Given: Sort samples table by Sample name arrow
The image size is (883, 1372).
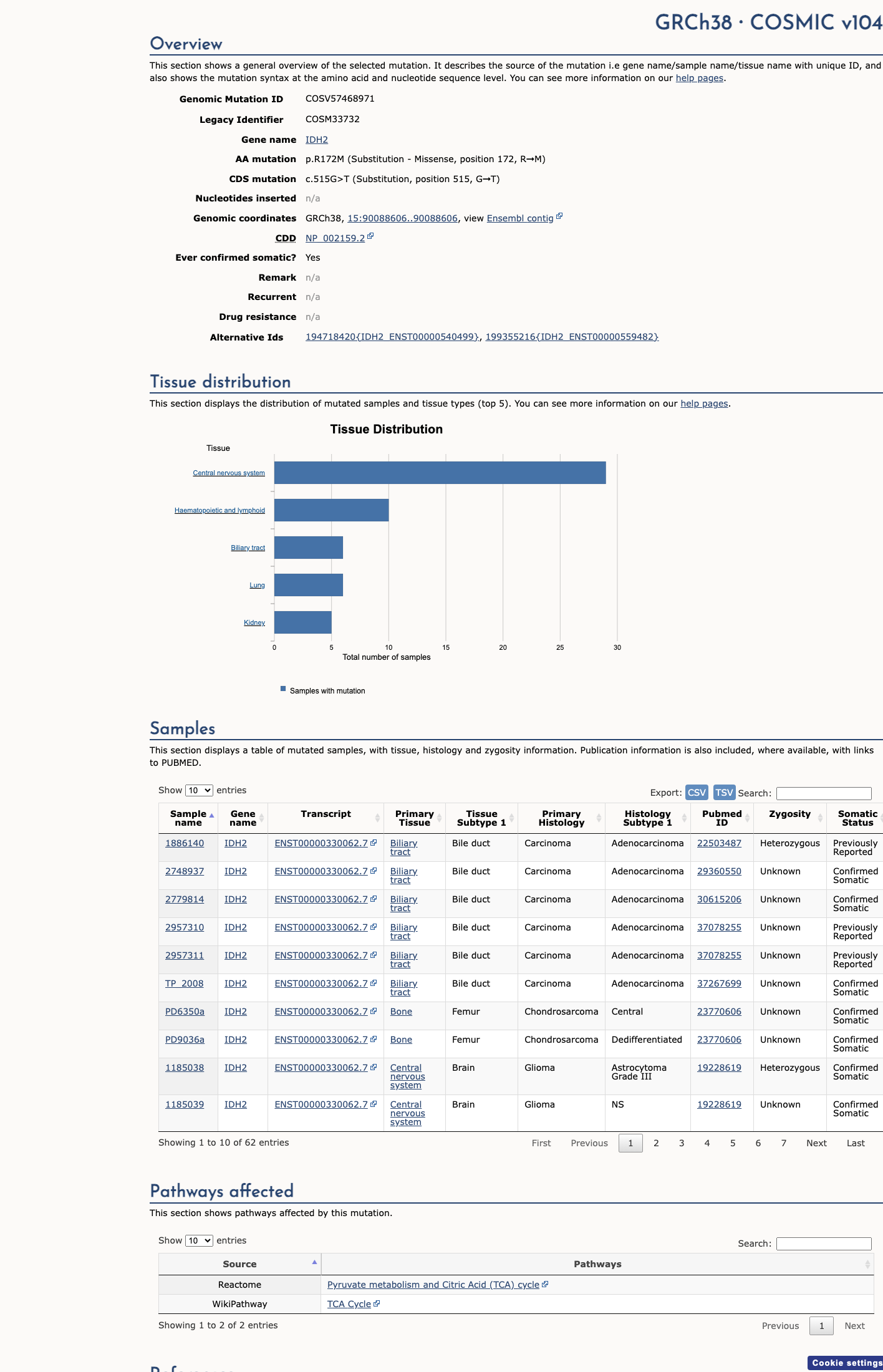Looking at the screenshot, I should click(211, 816).
